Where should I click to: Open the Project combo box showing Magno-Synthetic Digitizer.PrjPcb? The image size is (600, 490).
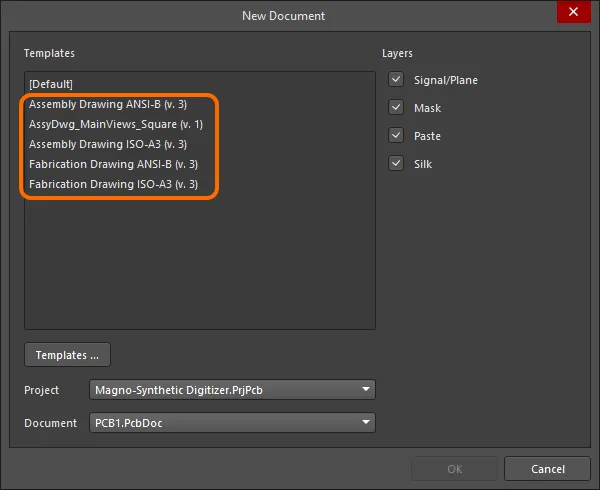(x=232, y=390)
